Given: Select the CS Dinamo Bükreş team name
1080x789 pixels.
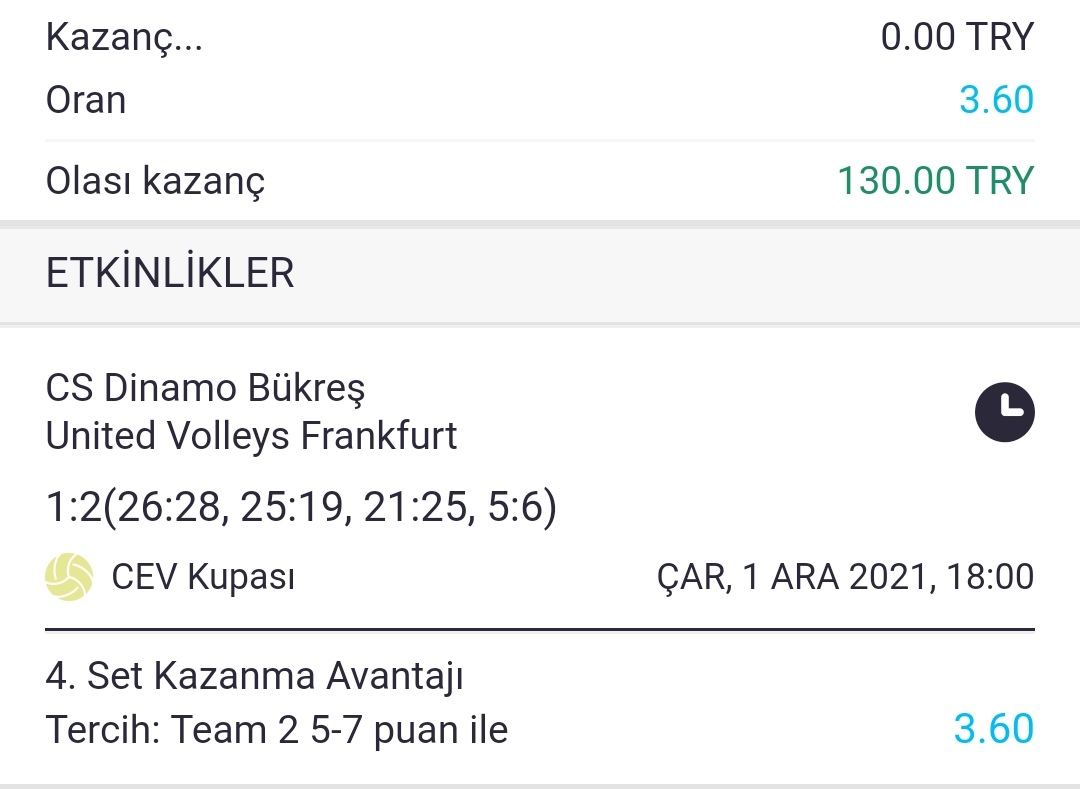Looking at the screenshot, I should (x=205, y=388).
